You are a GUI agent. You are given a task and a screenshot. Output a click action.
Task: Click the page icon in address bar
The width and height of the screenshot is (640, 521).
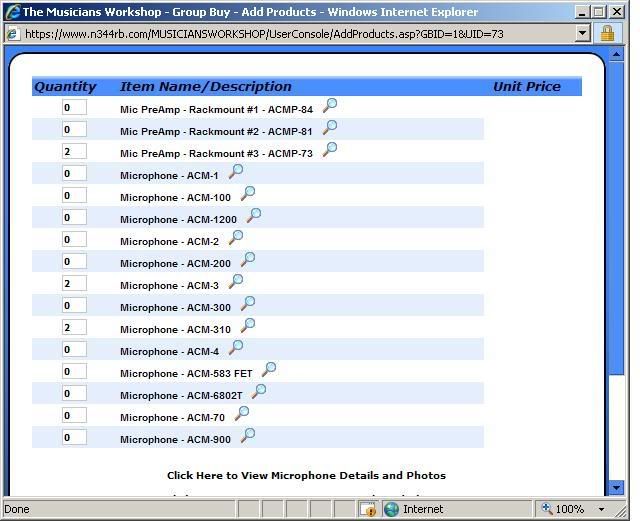[12, 34]
